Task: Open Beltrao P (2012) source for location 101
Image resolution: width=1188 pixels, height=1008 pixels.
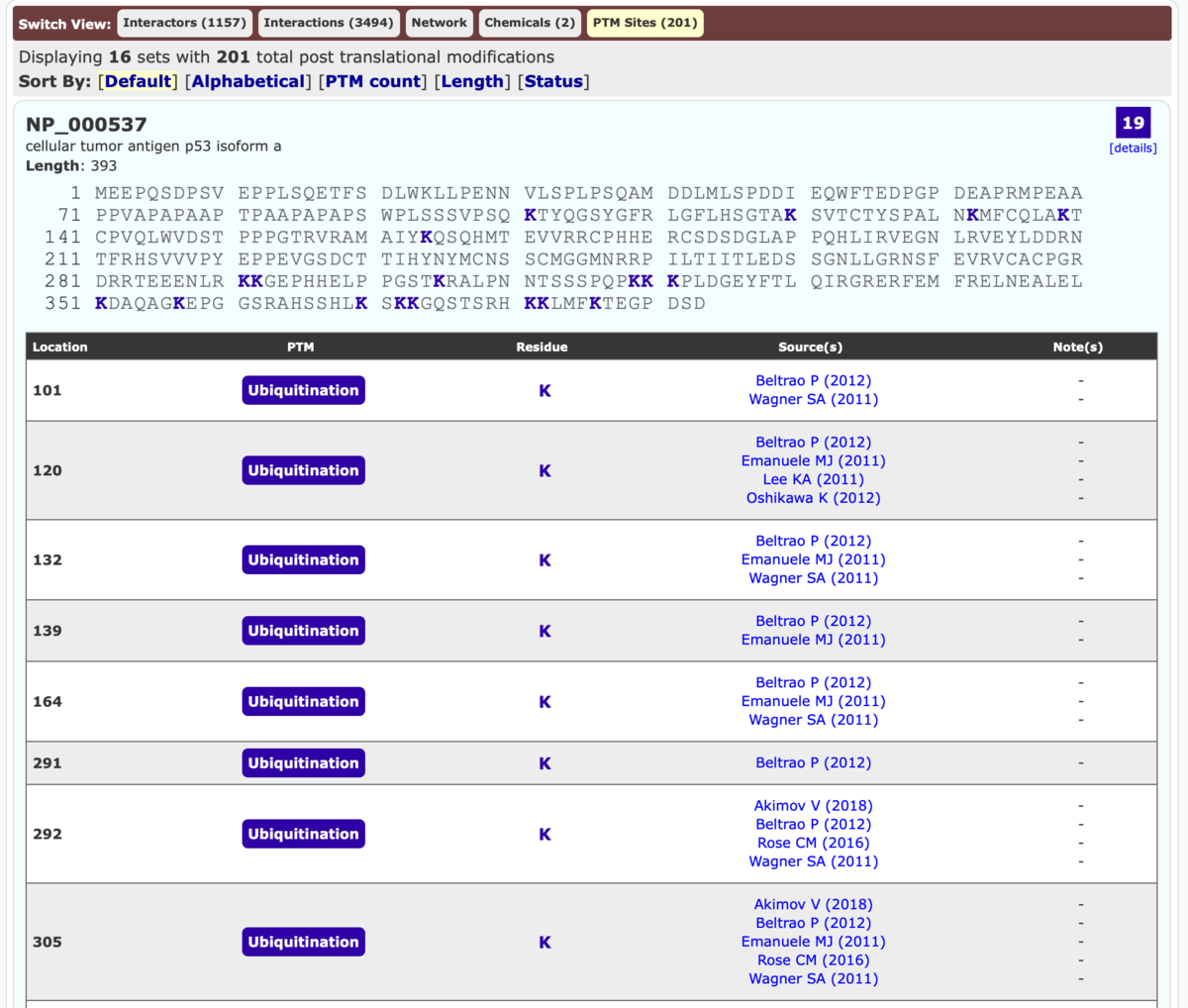Action: pyautogui.click(x=814, y=380)
